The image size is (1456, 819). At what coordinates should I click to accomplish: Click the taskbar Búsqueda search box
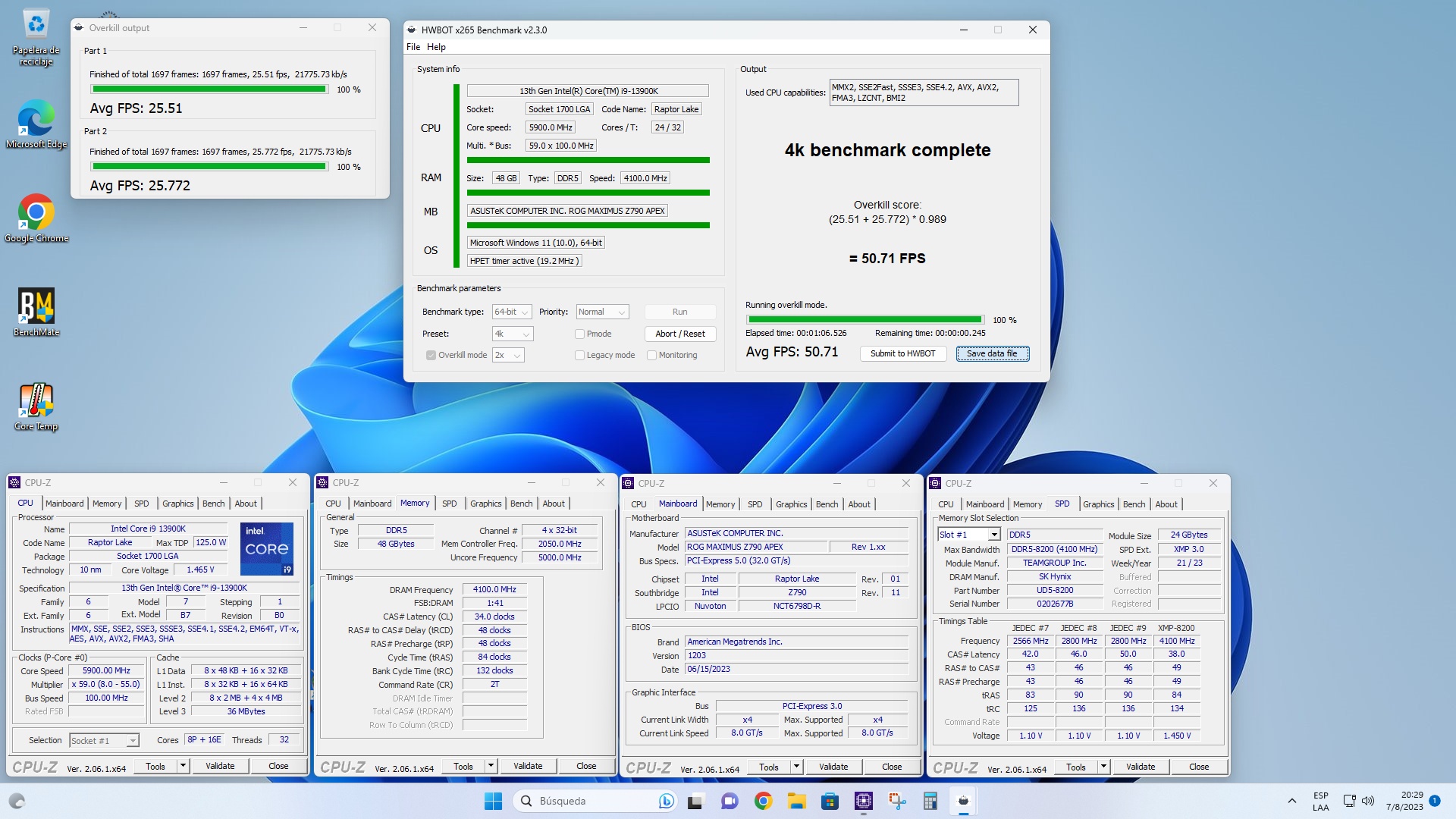(x=595, y=801)
